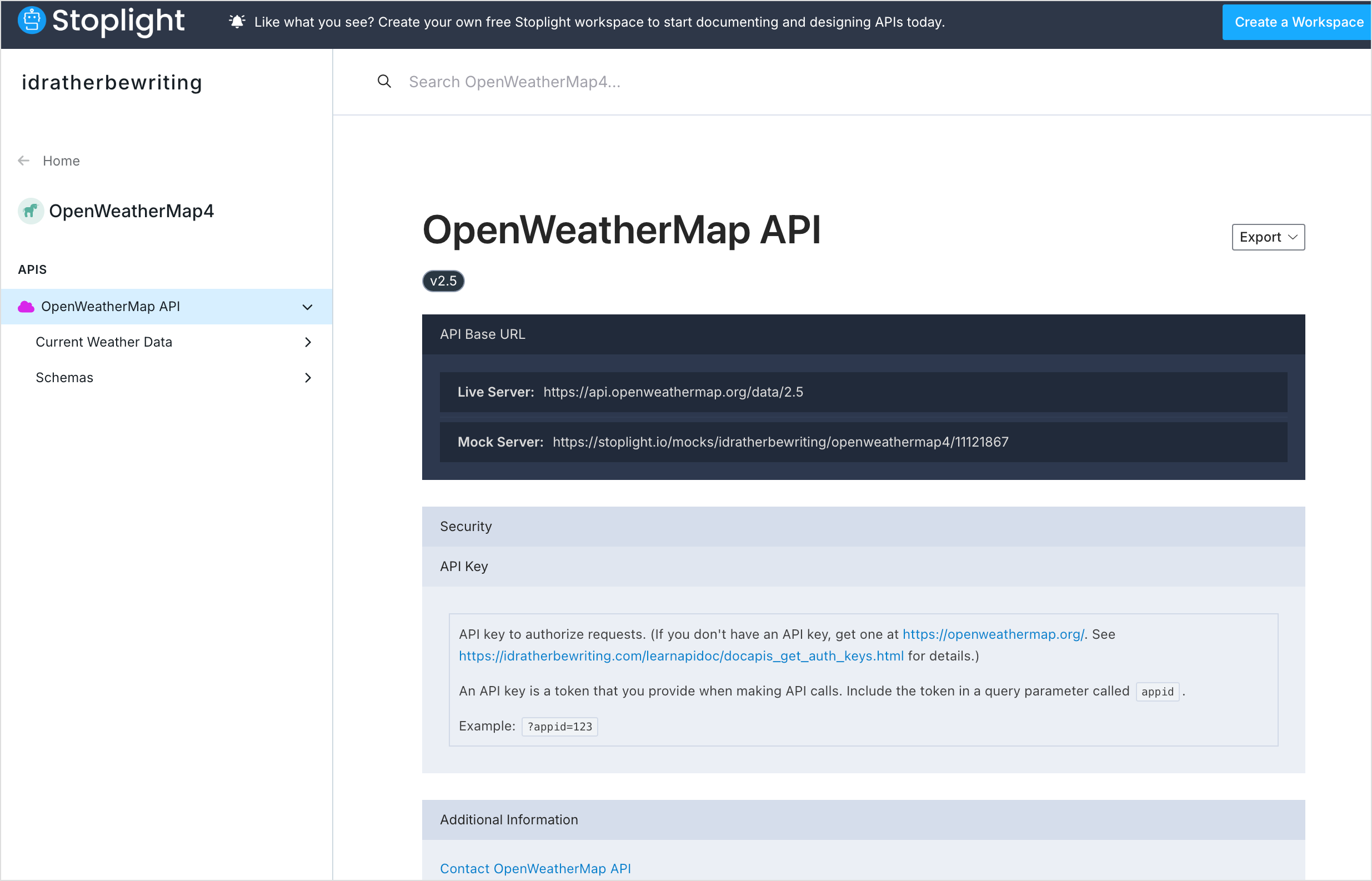
Task: Collapse the OpenWeatherMap API sidebar chevron
Action: [308, 307]
